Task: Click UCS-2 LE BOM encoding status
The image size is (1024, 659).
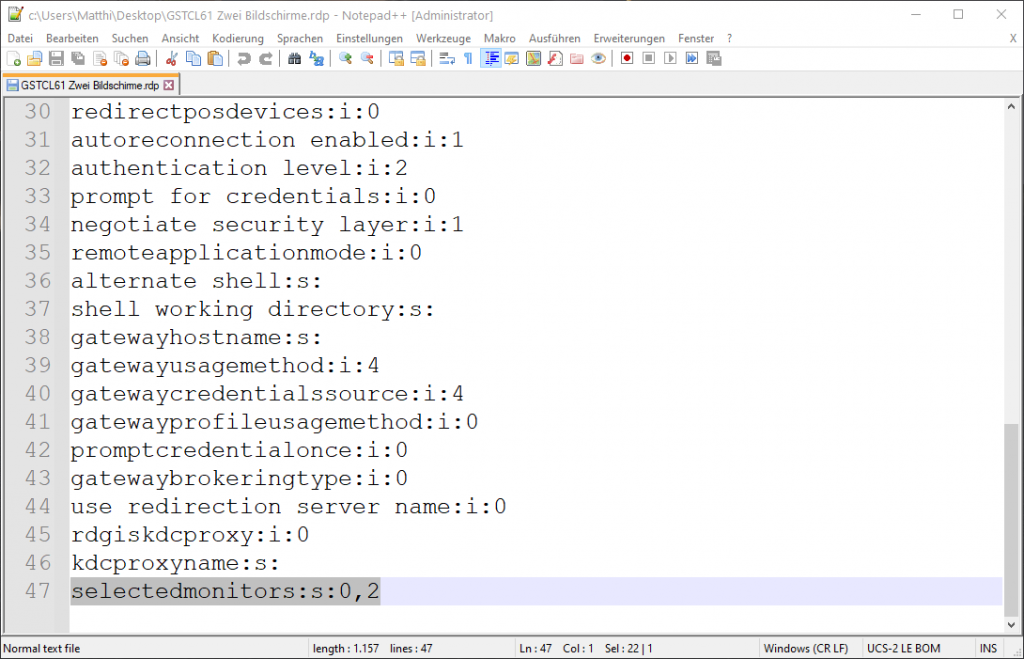Action: (903, 649)
